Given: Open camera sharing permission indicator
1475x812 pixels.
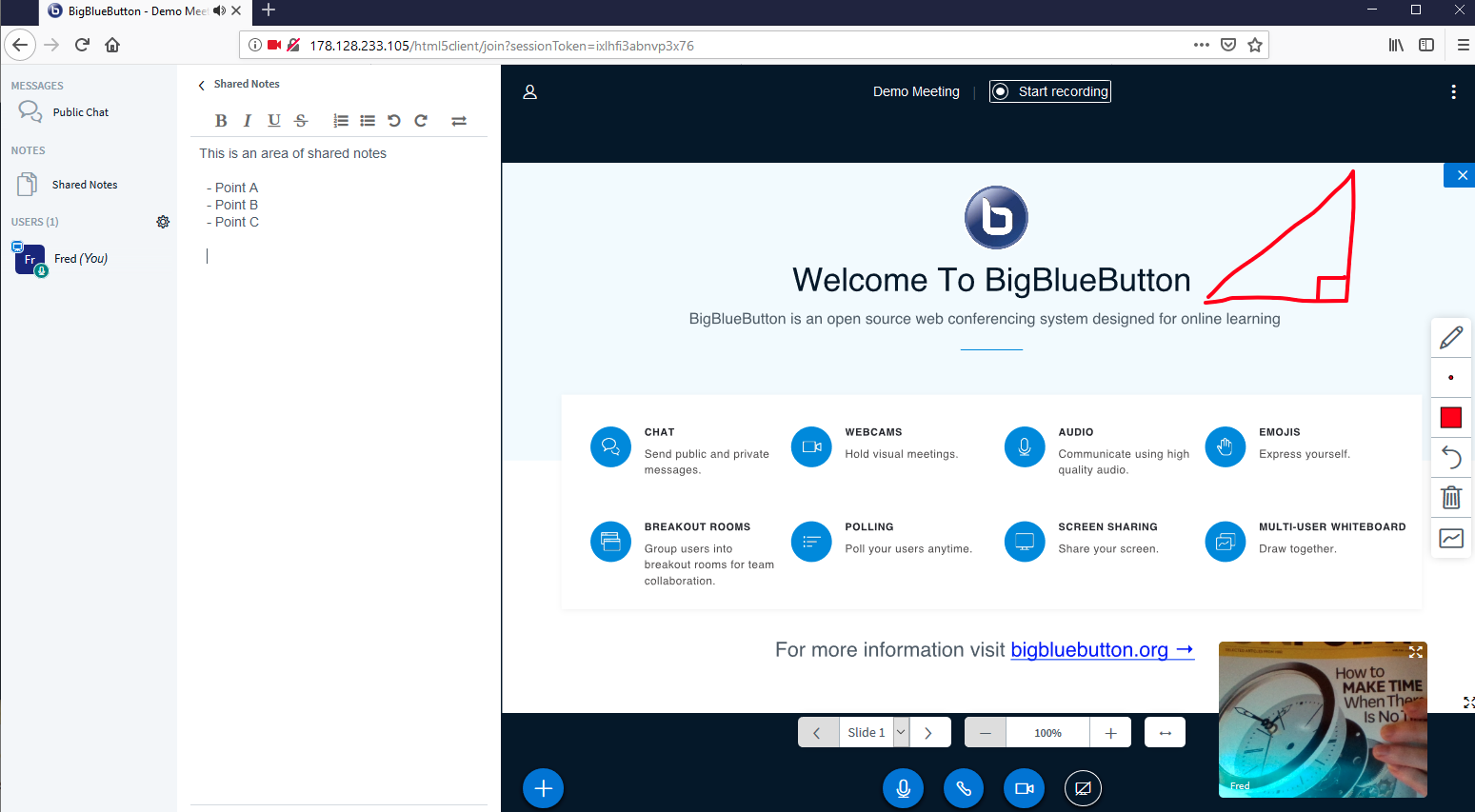Looking at the screenshot, I should [x=274, y=45].
